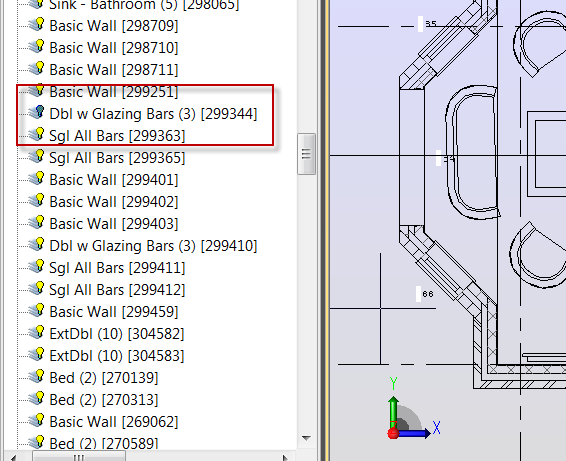Toggle lightbulb for Sgl All Bars [299363]
566x461 pixels.
click(x=37, y=134)
